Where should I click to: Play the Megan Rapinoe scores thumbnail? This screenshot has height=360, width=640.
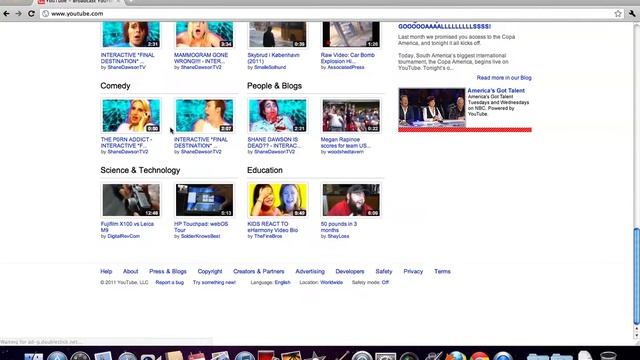tap(351, 116)
